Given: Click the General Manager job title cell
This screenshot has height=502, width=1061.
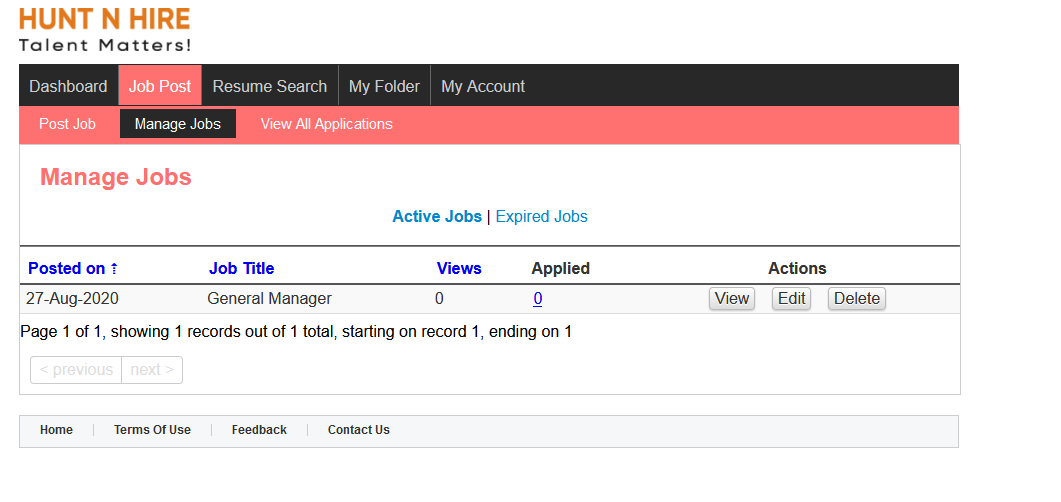Looking at the screenshot, I should tap(269, 298).
